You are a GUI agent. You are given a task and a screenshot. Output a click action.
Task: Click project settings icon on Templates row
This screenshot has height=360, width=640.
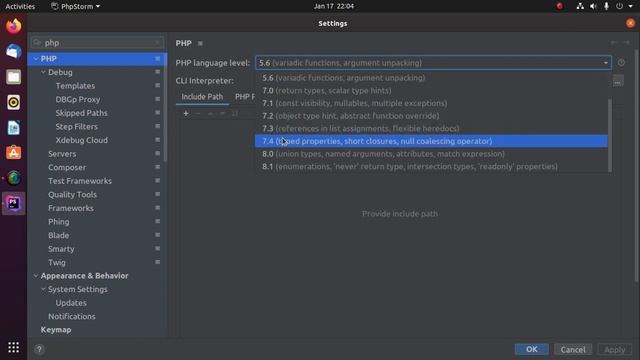tap(158, 85)
